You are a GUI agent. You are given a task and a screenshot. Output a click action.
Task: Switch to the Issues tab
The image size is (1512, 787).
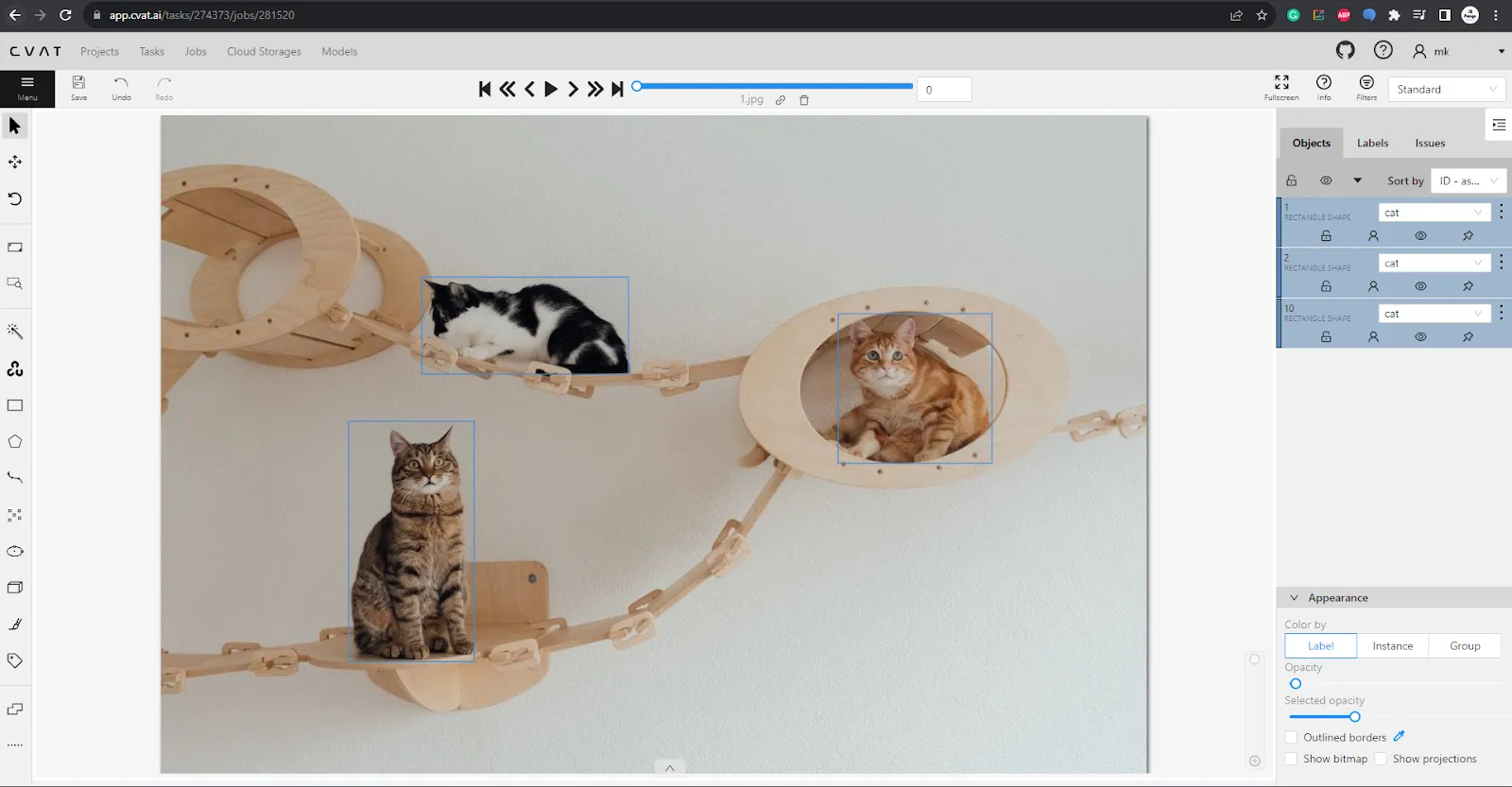(x=1430, y=143)
